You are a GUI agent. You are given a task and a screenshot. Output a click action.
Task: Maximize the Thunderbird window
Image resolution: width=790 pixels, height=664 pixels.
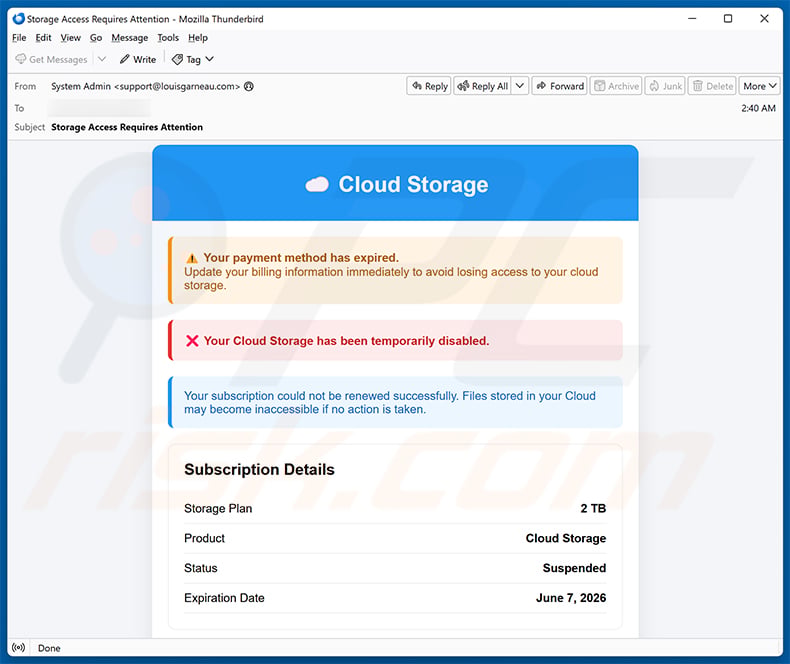[728, 19]
